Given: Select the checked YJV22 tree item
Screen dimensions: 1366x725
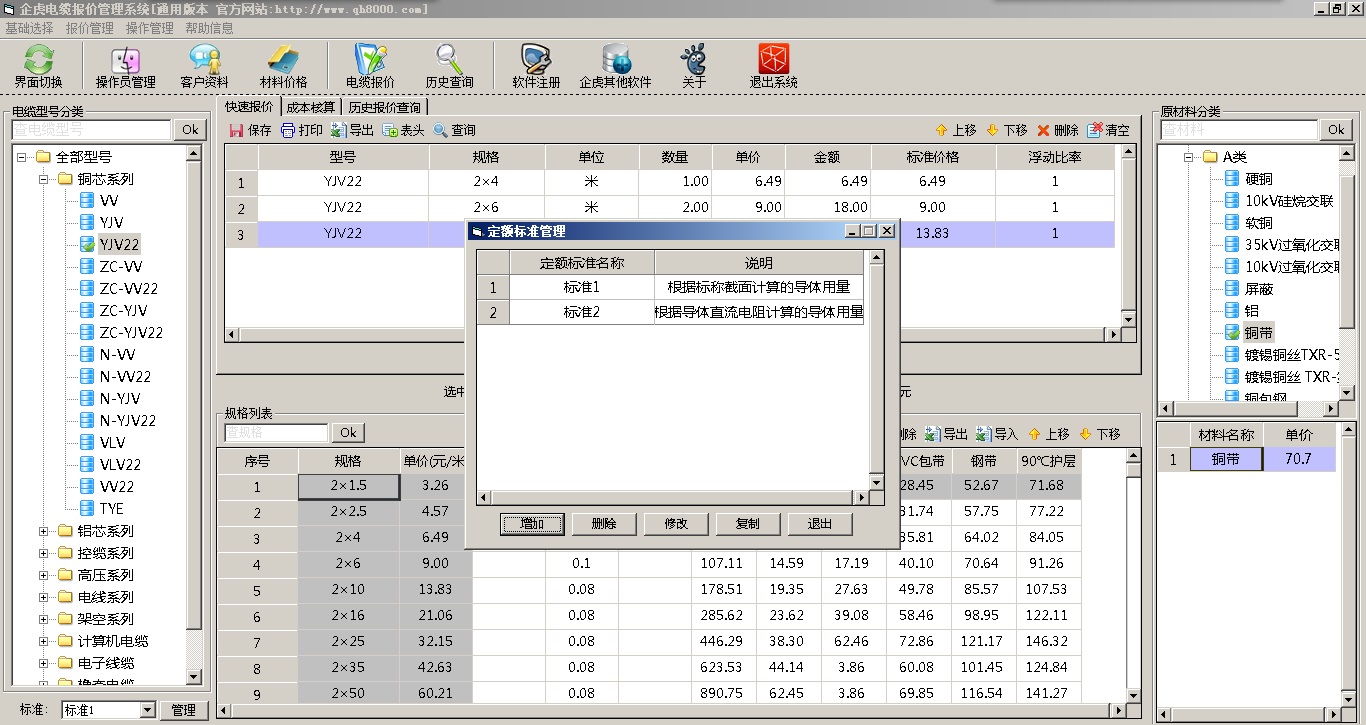Looking at the screenshot, I should [x=119, y=244].
